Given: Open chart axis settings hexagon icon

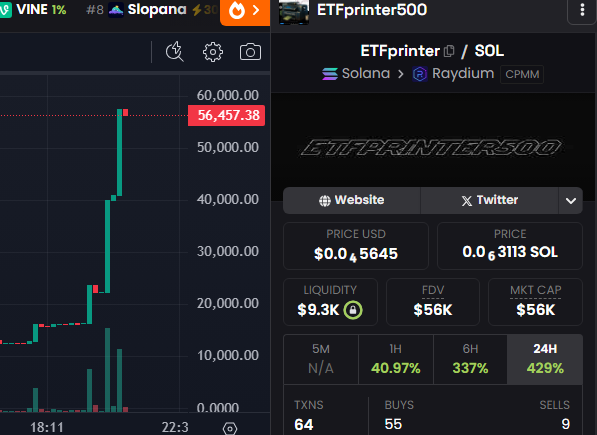Looking at the screenshot, I should (230, 429).
